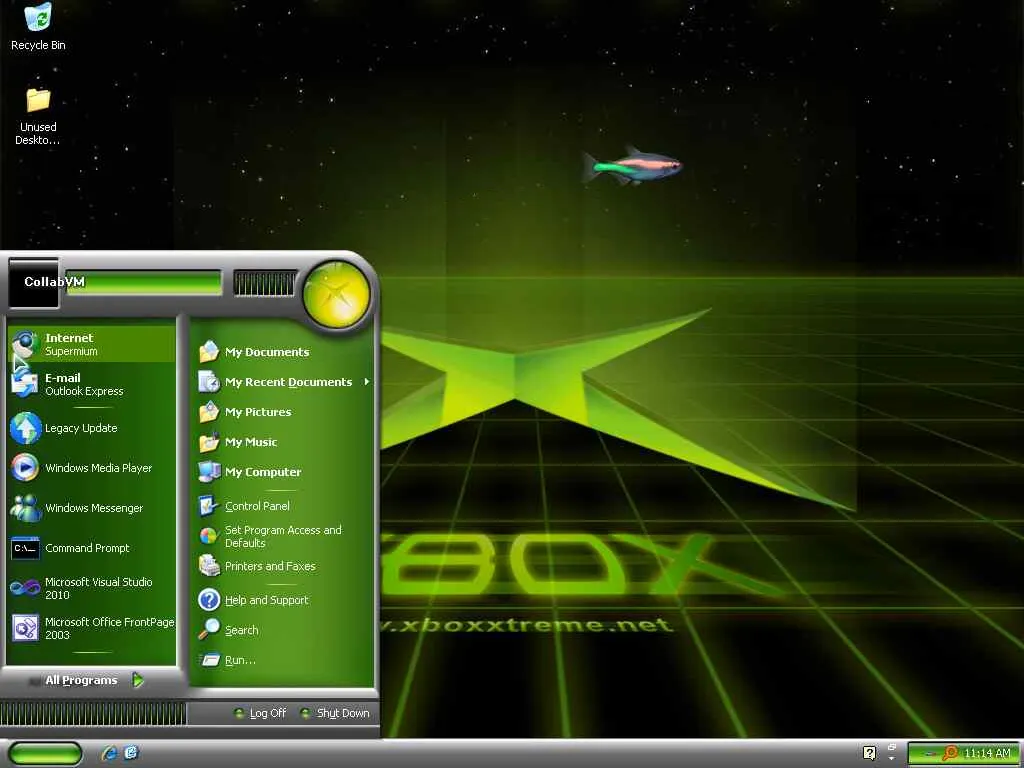1024x768 pixels.
Task: Click the swimming fish on the desktop
Action: tap(632, 165)
